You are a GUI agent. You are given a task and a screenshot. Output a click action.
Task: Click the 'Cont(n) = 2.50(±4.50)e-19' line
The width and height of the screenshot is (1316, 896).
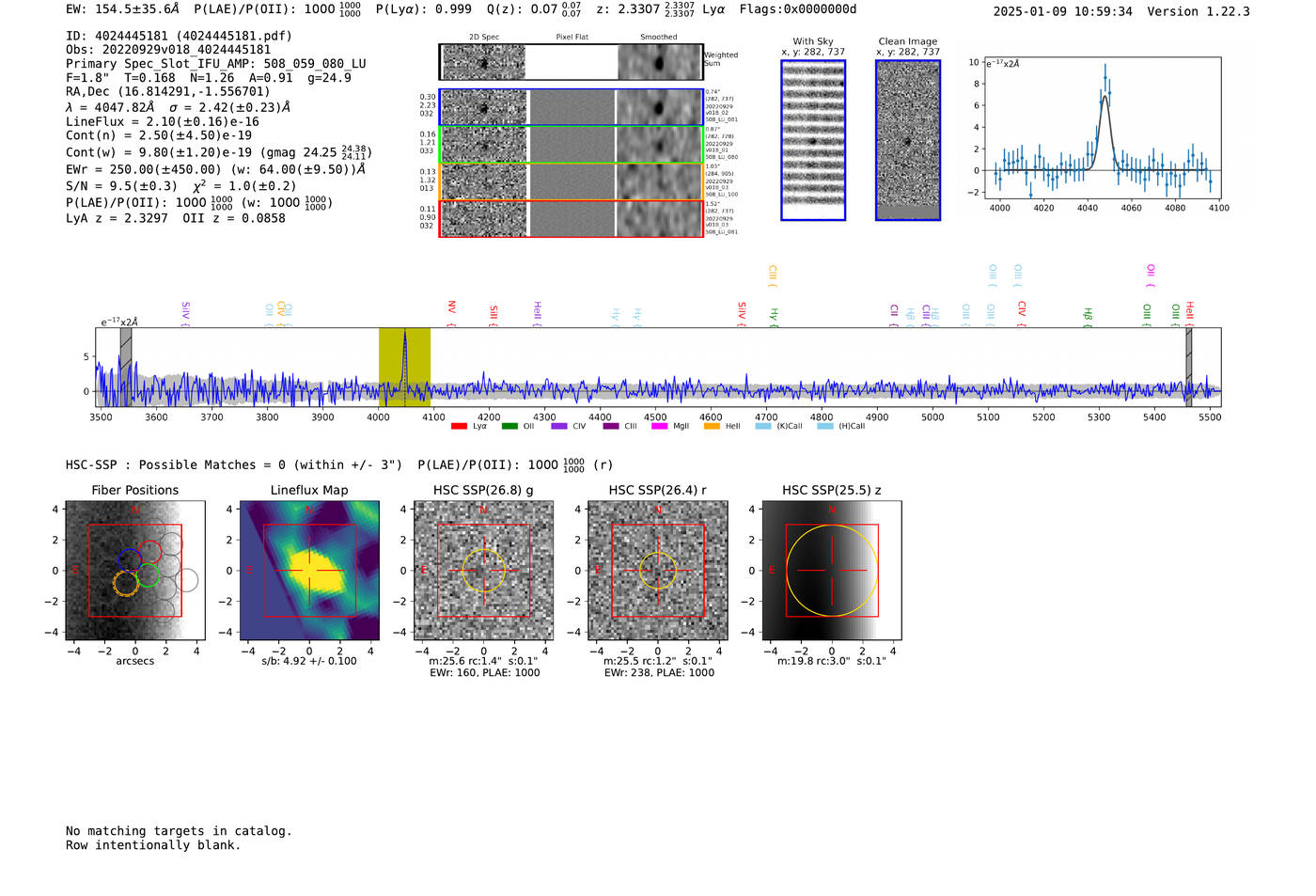(159, 135)
